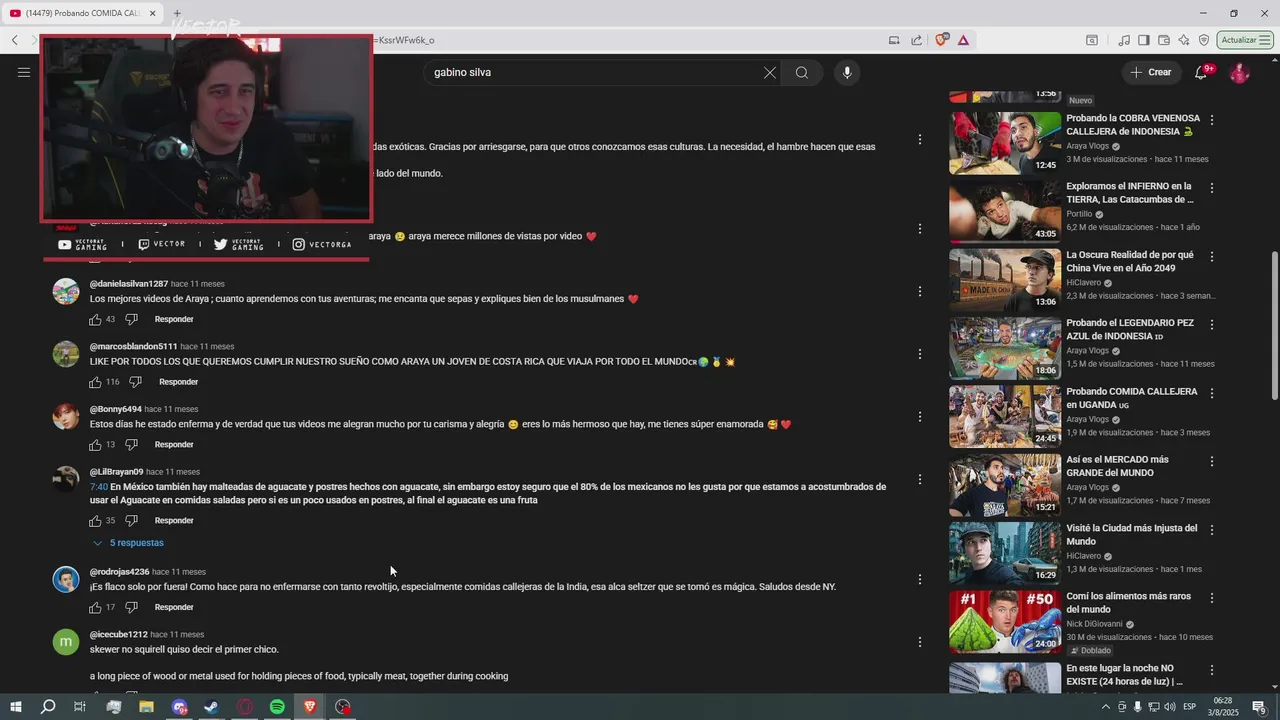Select the Probando COMIDA CALLEJERA browser tab
Image resolution: width=1280 pixels, height=720 pixels.
(81, 13)
